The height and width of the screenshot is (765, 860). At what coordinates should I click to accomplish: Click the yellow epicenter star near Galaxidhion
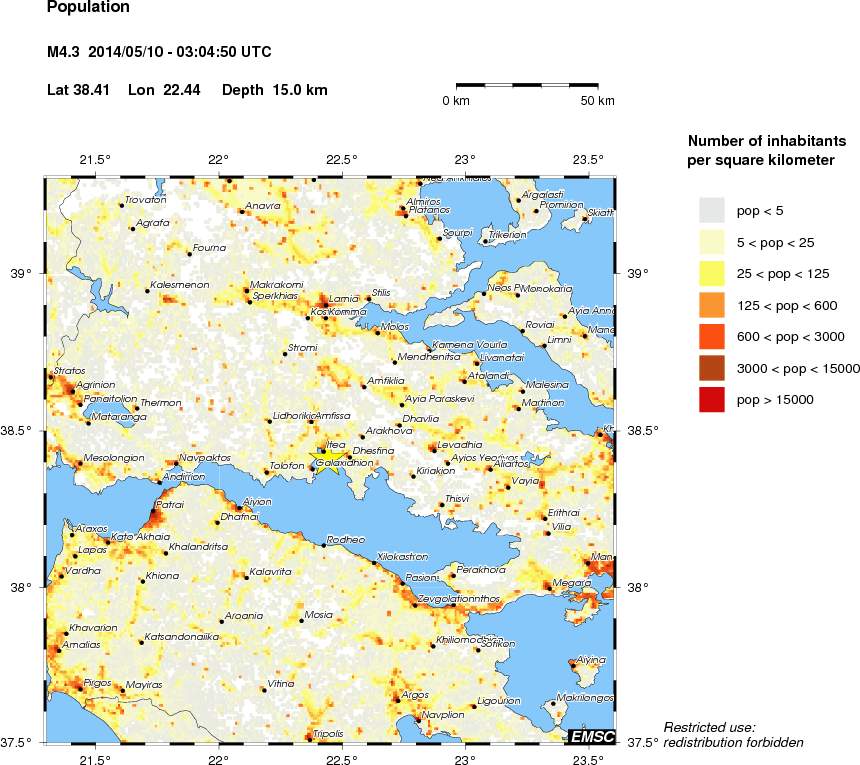click(x=327, y=459)
